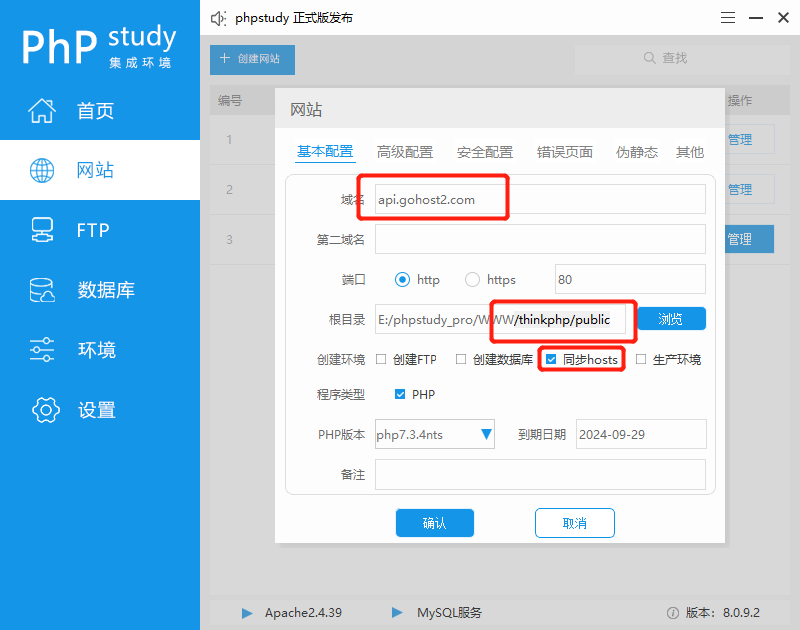
Task: Click the 创建网站 button
Action: (x=252, y=59)
